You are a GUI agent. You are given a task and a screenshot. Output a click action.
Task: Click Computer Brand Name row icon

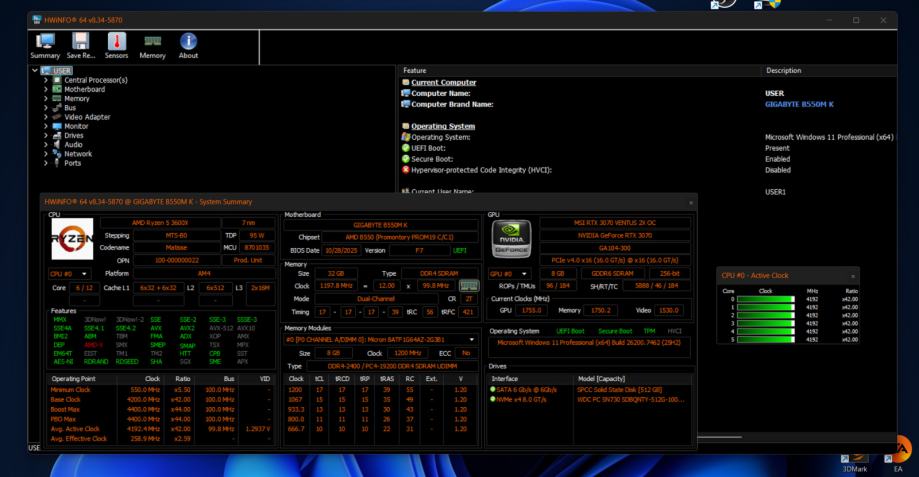pyautogui.click(x=406, y=104)
